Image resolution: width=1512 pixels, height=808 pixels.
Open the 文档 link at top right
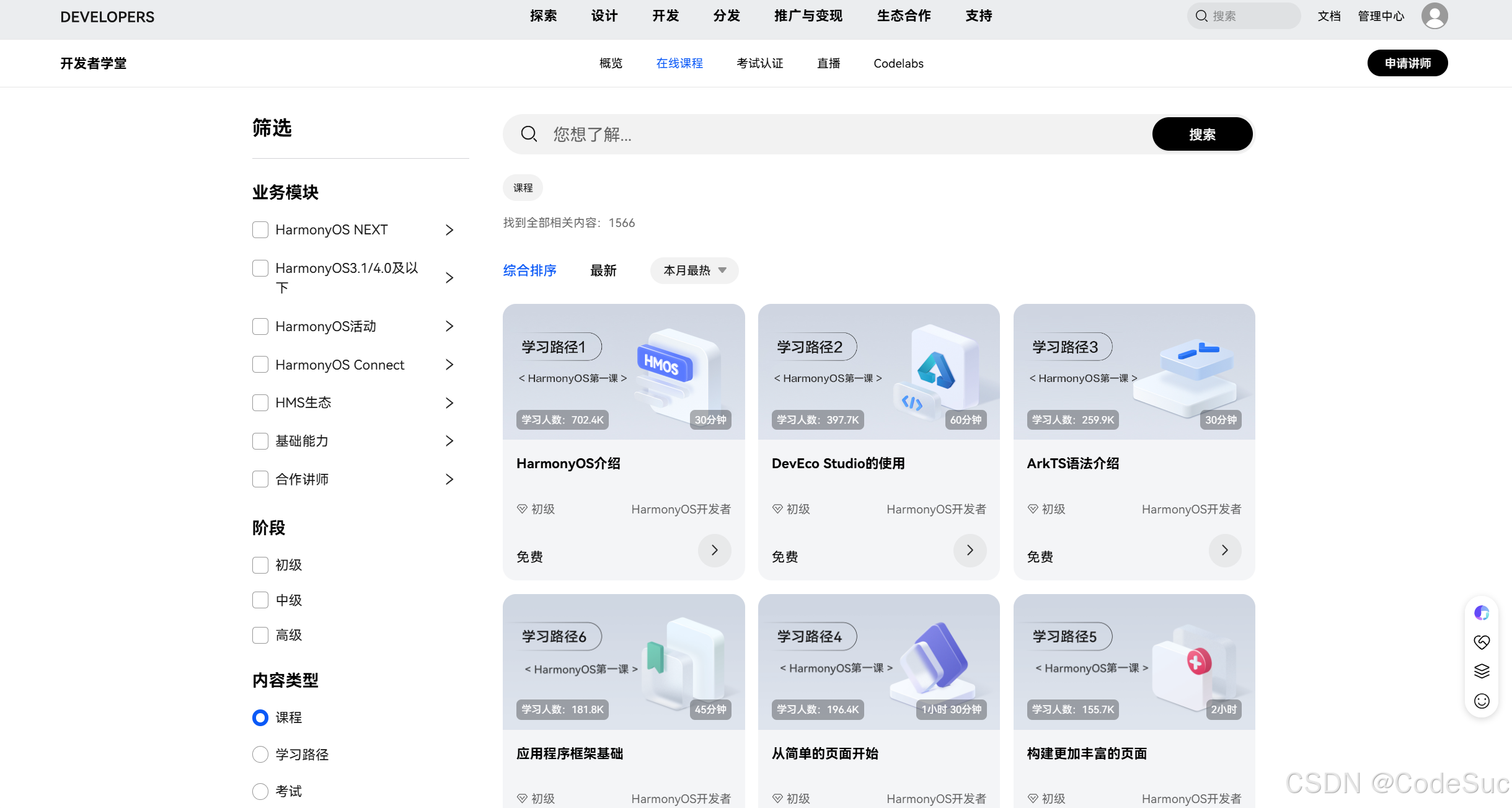(x=1329, y=16)
